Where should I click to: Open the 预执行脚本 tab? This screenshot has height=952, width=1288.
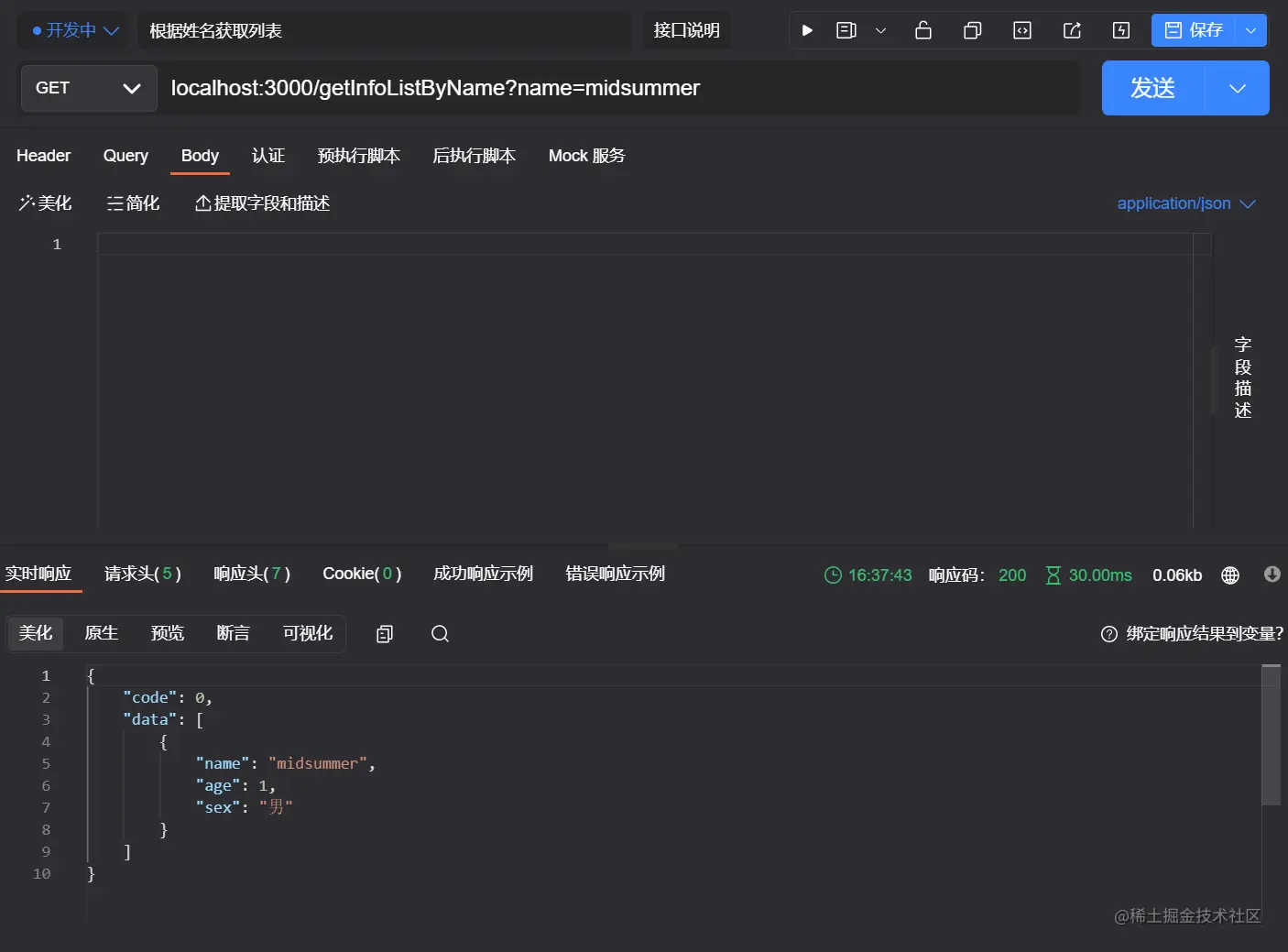click(358, 156)
